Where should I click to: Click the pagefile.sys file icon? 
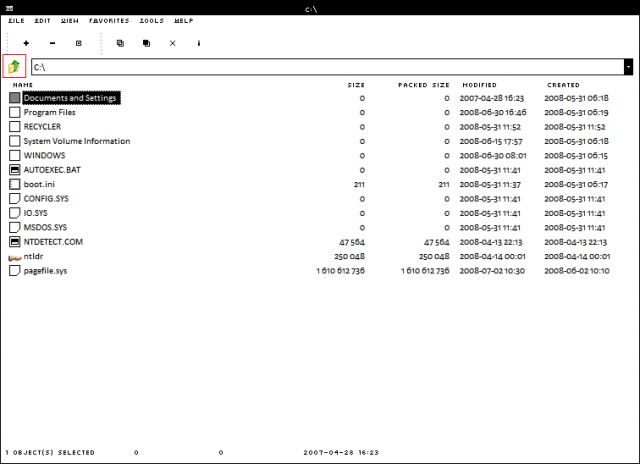15,271
